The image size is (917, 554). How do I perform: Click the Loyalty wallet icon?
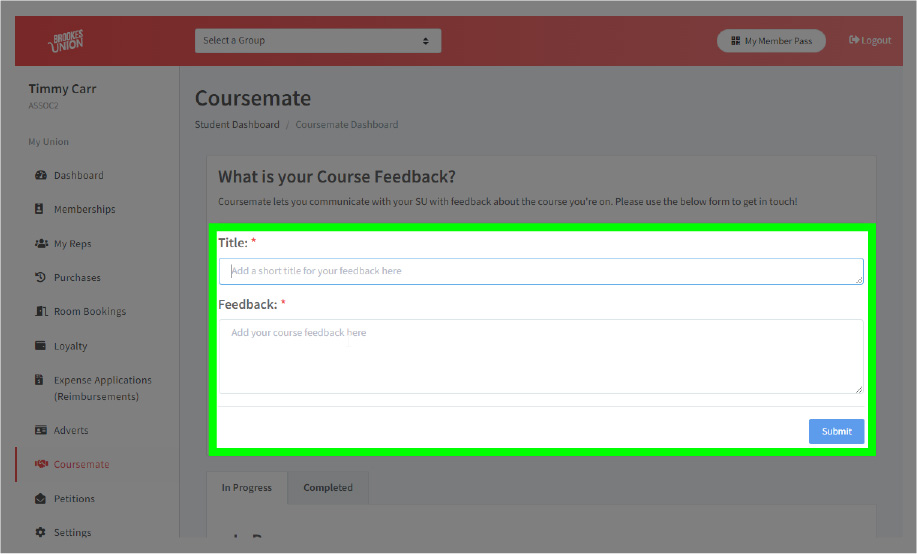tap(41, 346)
